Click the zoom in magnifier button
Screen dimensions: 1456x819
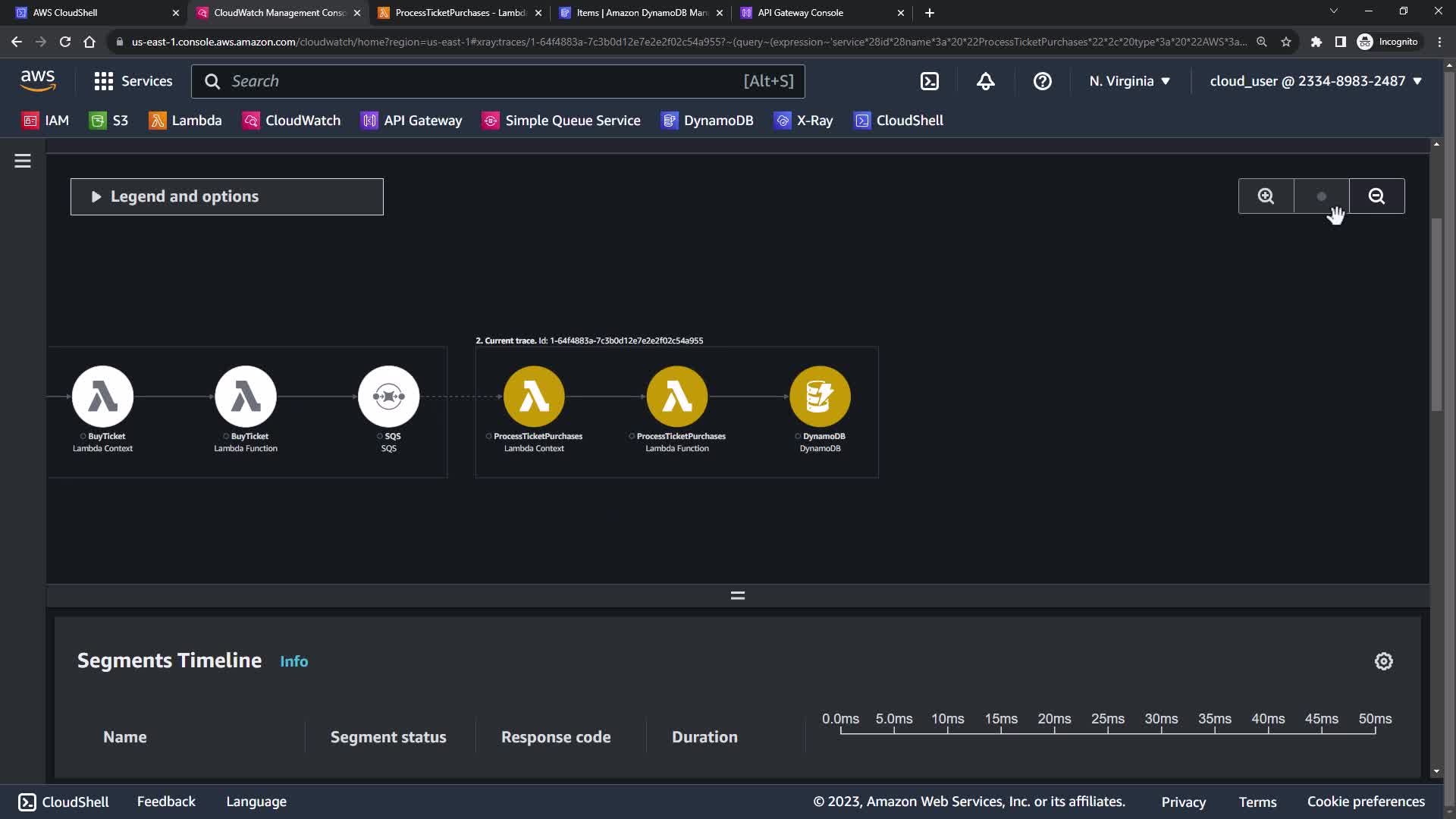pyautogui.click(x=1266, y=196)
